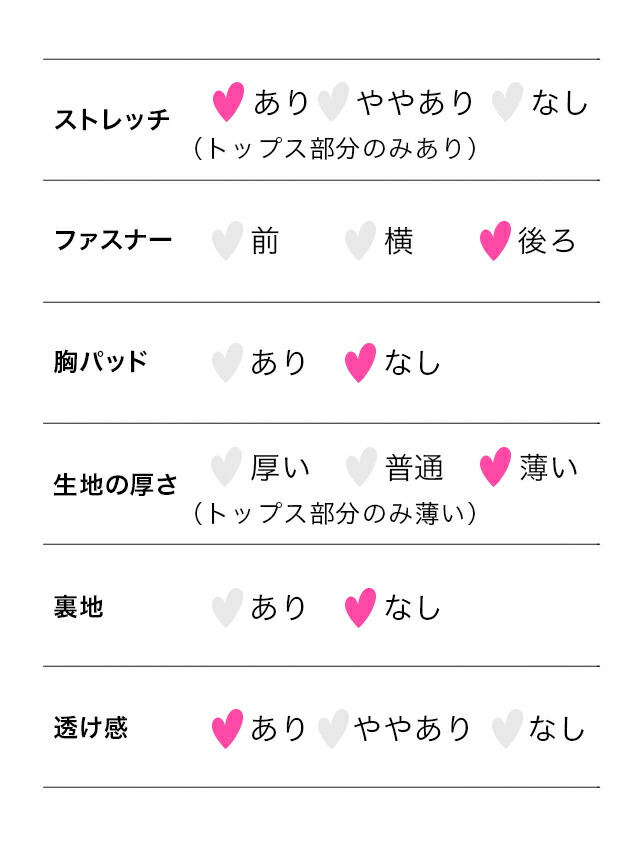Viewport: 640px width, 854px height.
Task: Click the pink heart for 胸パッド なし
Action: pyautogui.click(x=360, y=362)
